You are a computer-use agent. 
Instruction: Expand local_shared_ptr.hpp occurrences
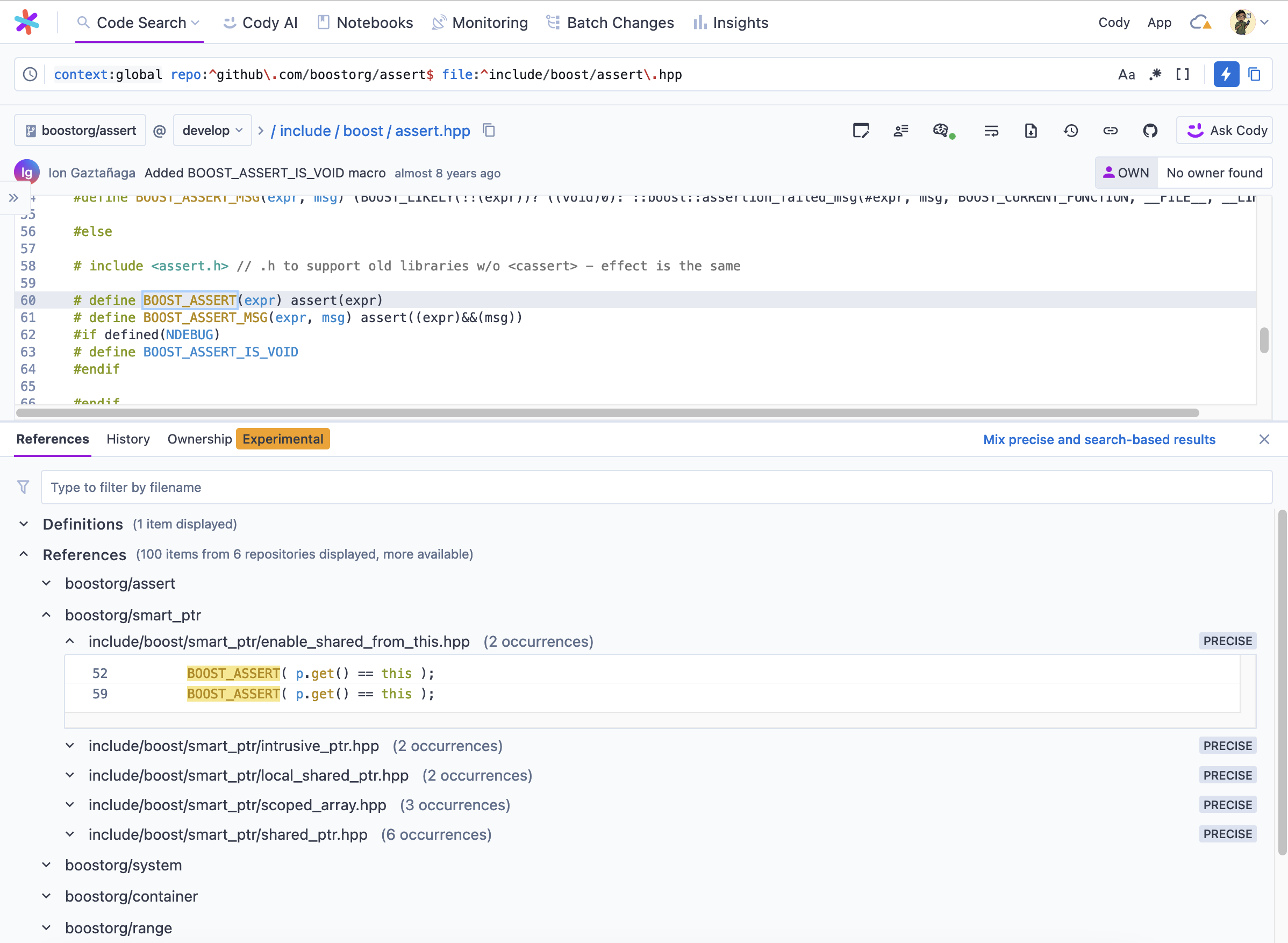point(70,775)
